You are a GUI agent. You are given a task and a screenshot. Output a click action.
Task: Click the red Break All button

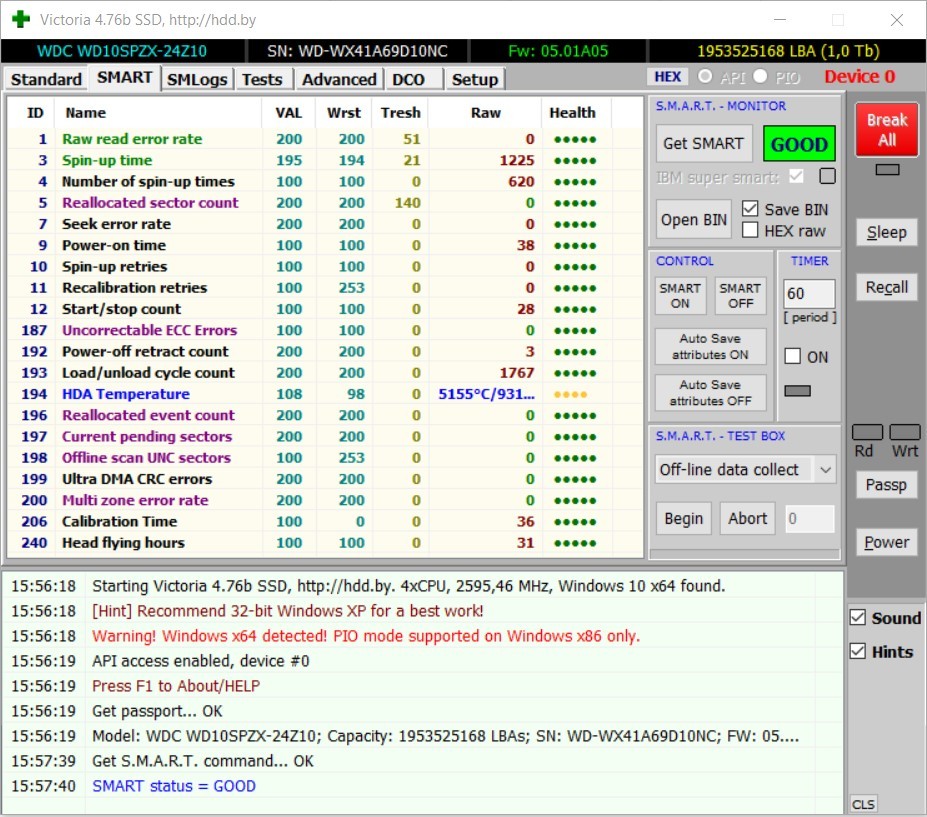pyautogui.click(x=887, y=129)
